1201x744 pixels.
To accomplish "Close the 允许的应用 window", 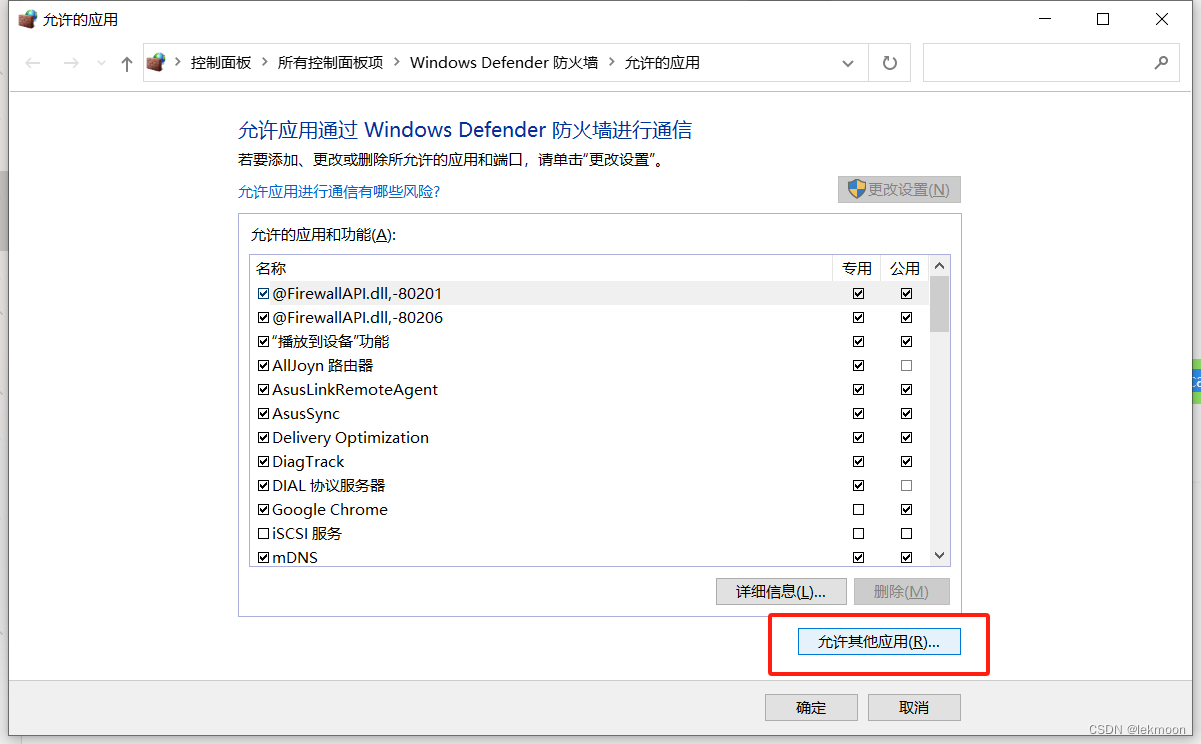I will point(1162,19).
